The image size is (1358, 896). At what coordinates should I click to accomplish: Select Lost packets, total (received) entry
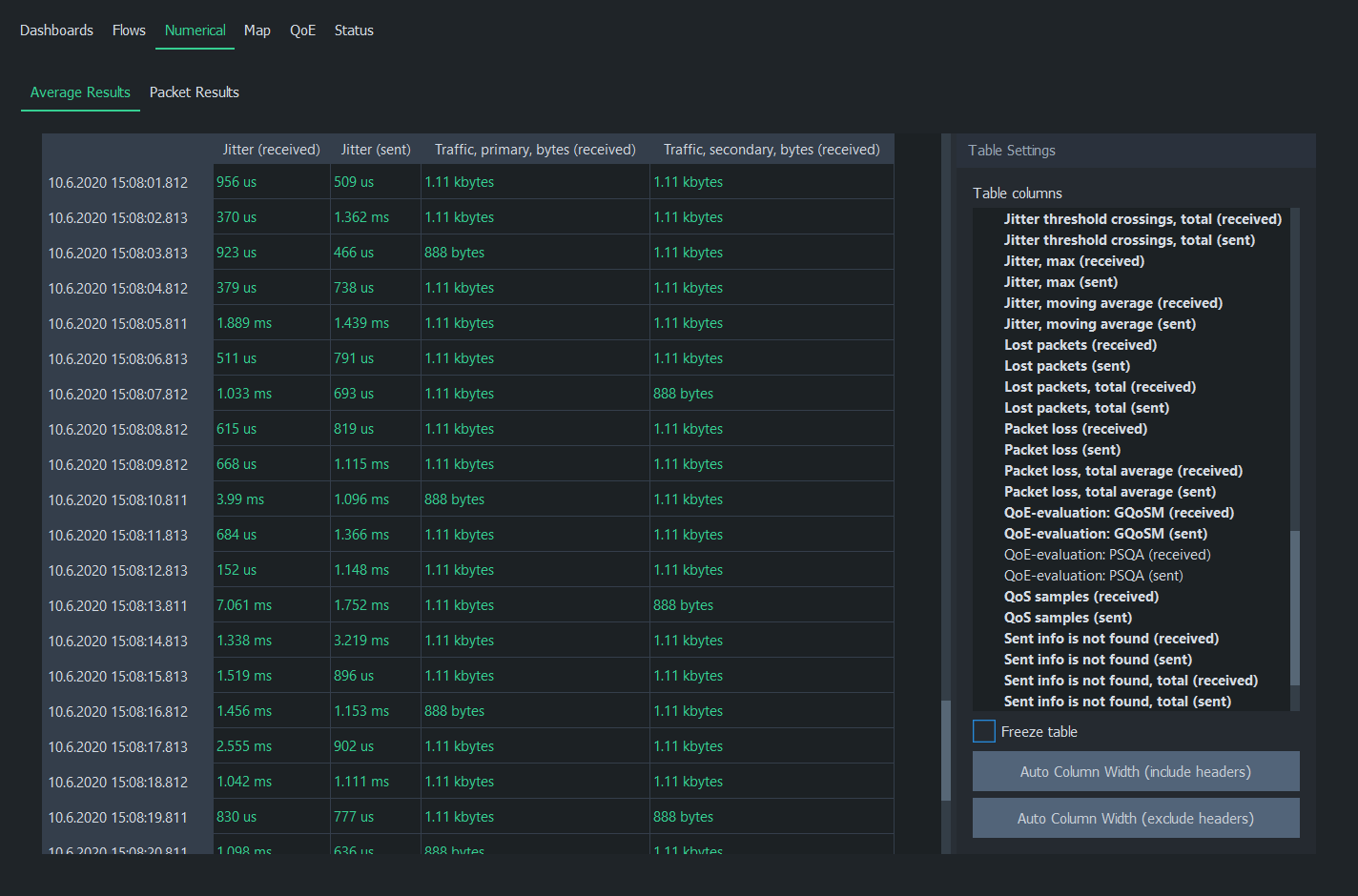point(1100,387)
